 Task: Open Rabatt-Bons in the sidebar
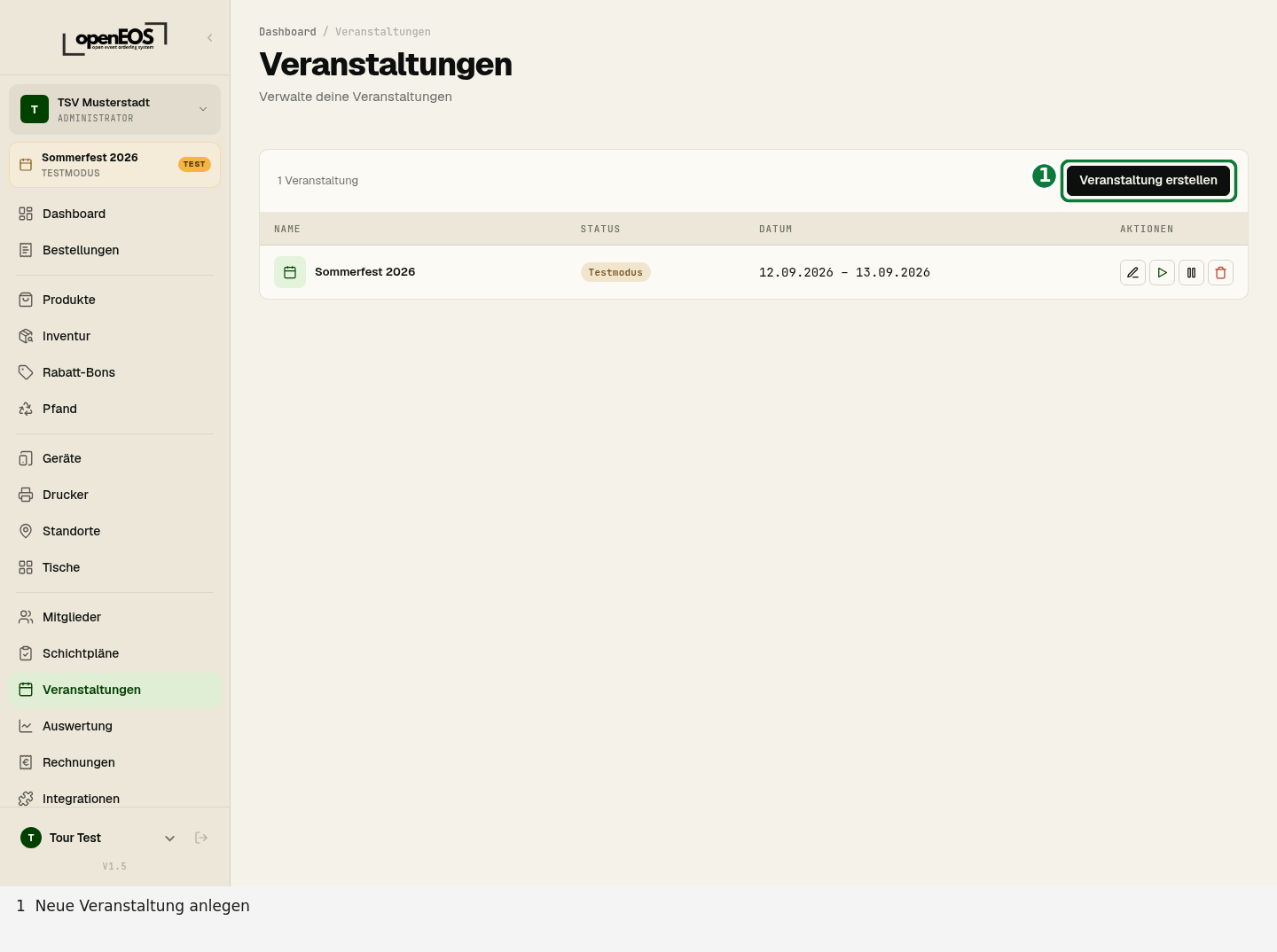114,372
